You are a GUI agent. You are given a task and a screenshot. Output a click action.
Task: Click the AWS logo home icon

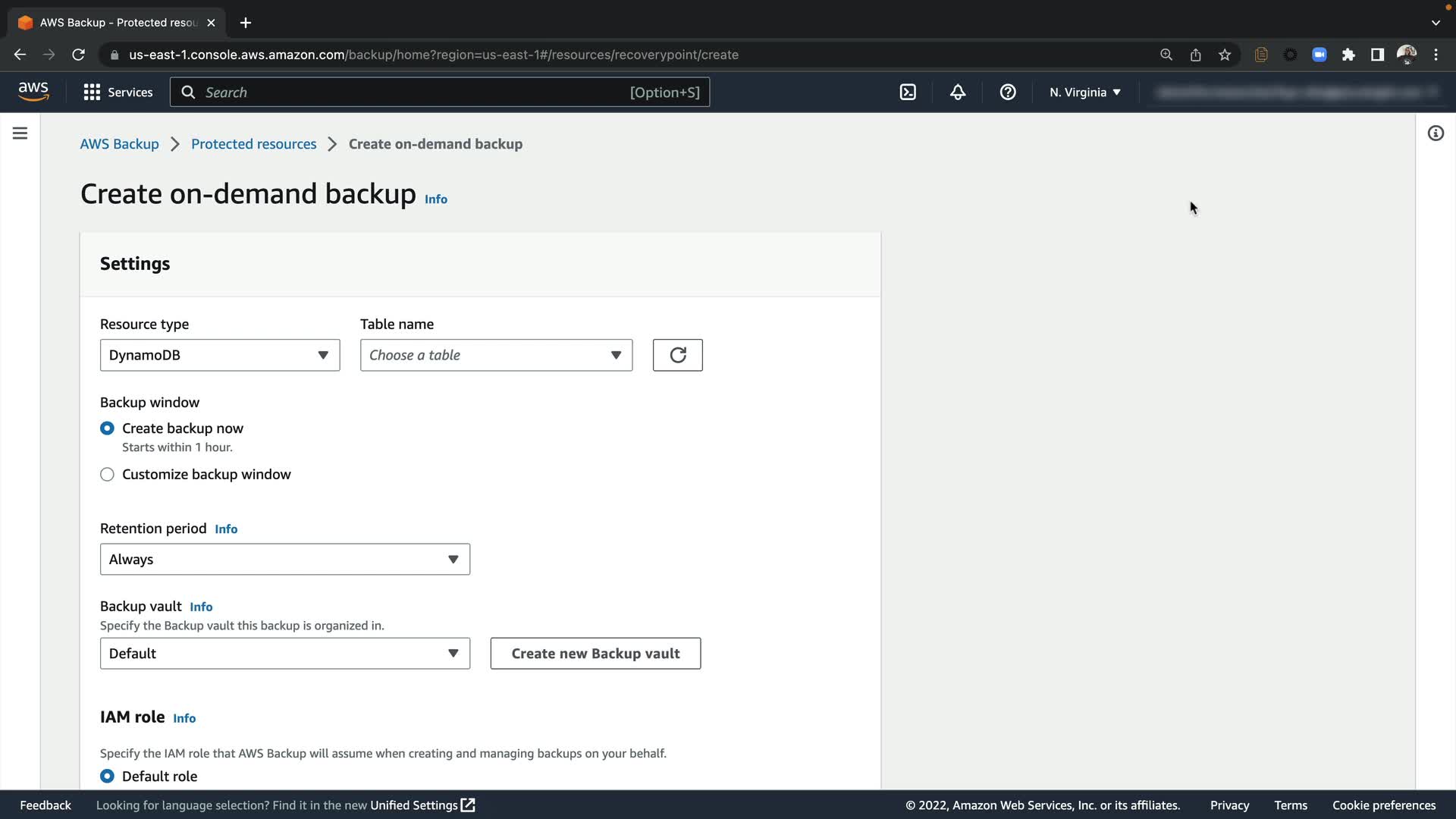[x=33, y=92]
